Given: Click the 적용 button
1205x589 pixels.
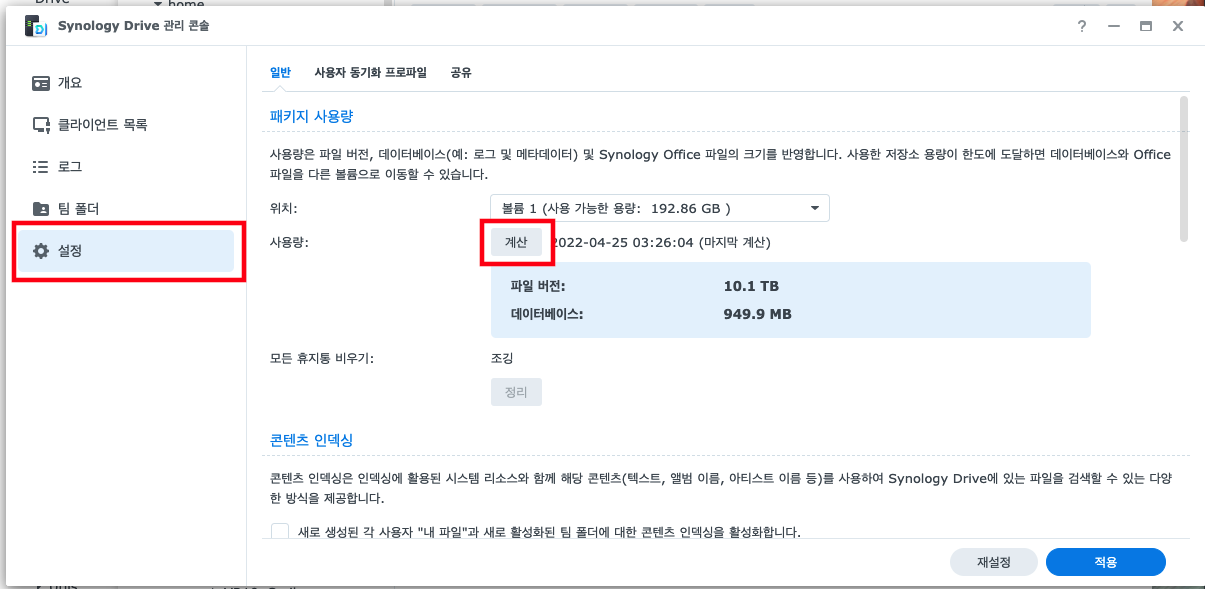Looking at the screenshot, I should click(x=1106, y=562).
